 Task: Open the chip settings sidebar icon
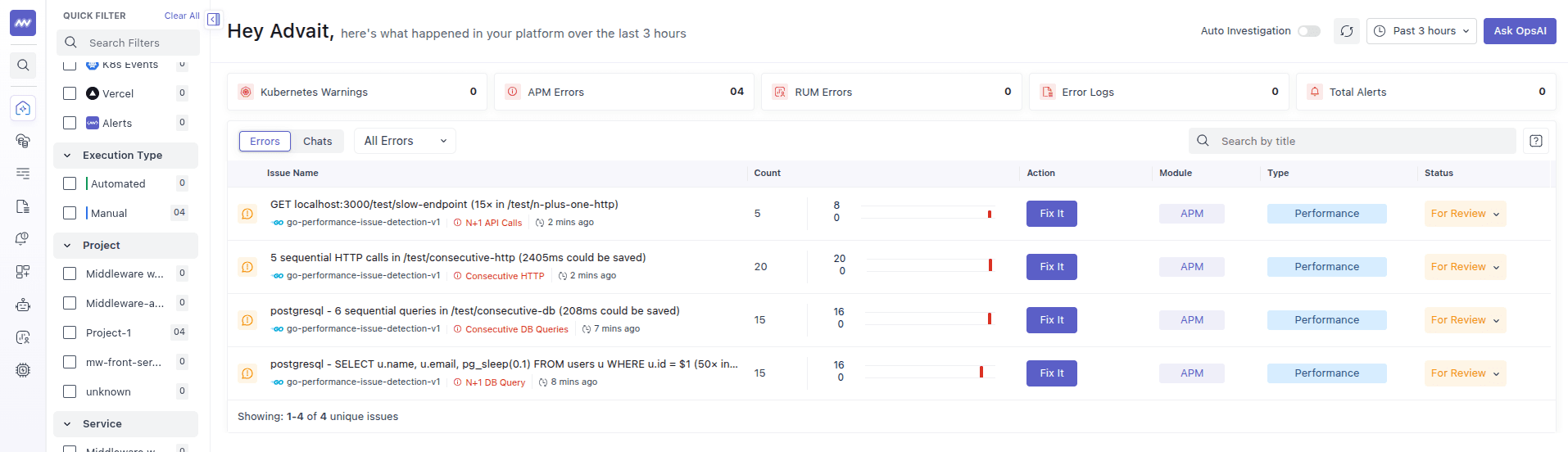[x=23, y=370]
